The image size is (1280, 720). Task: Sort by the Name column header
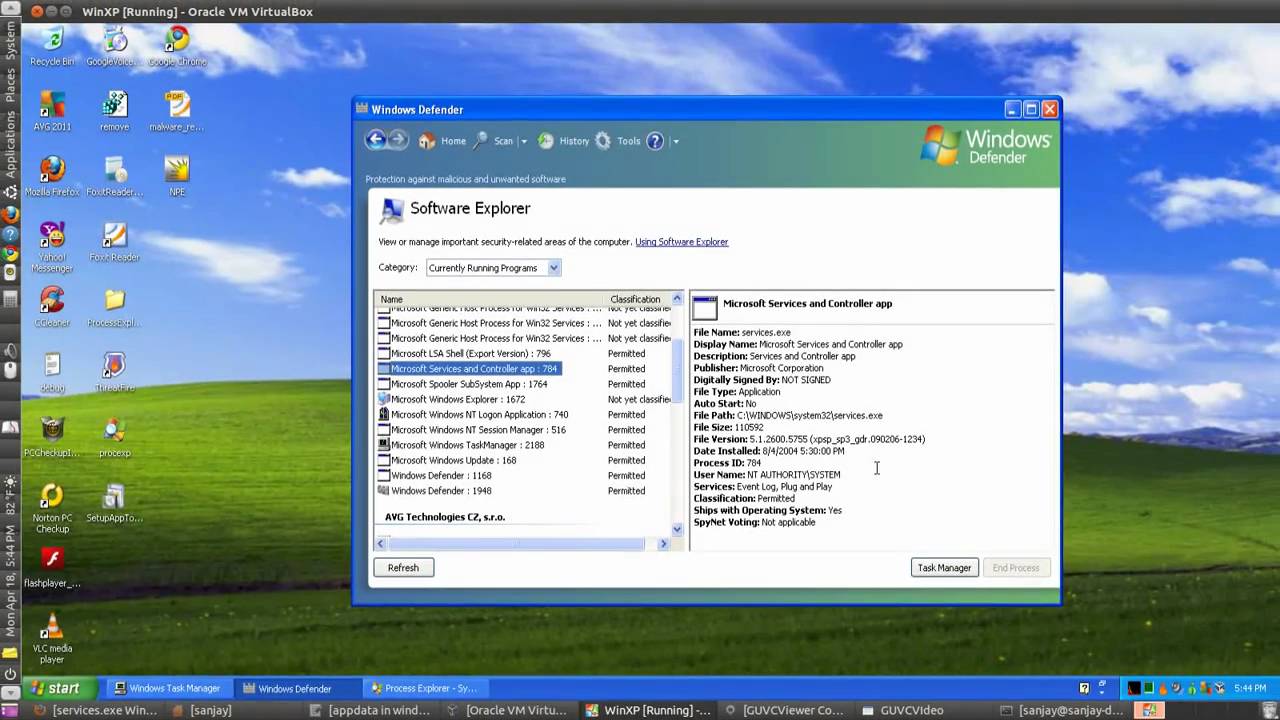point(490,299)
